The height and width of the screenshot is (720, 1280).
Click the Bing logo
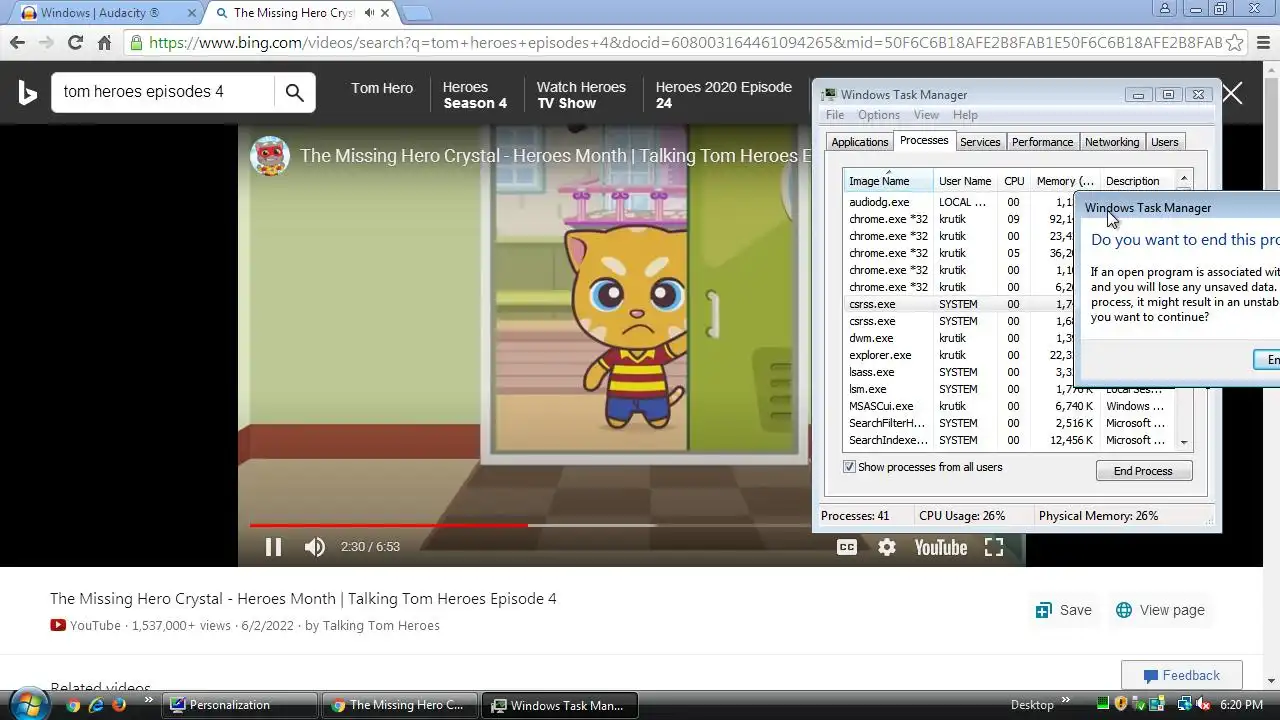[x=28, y=93]
